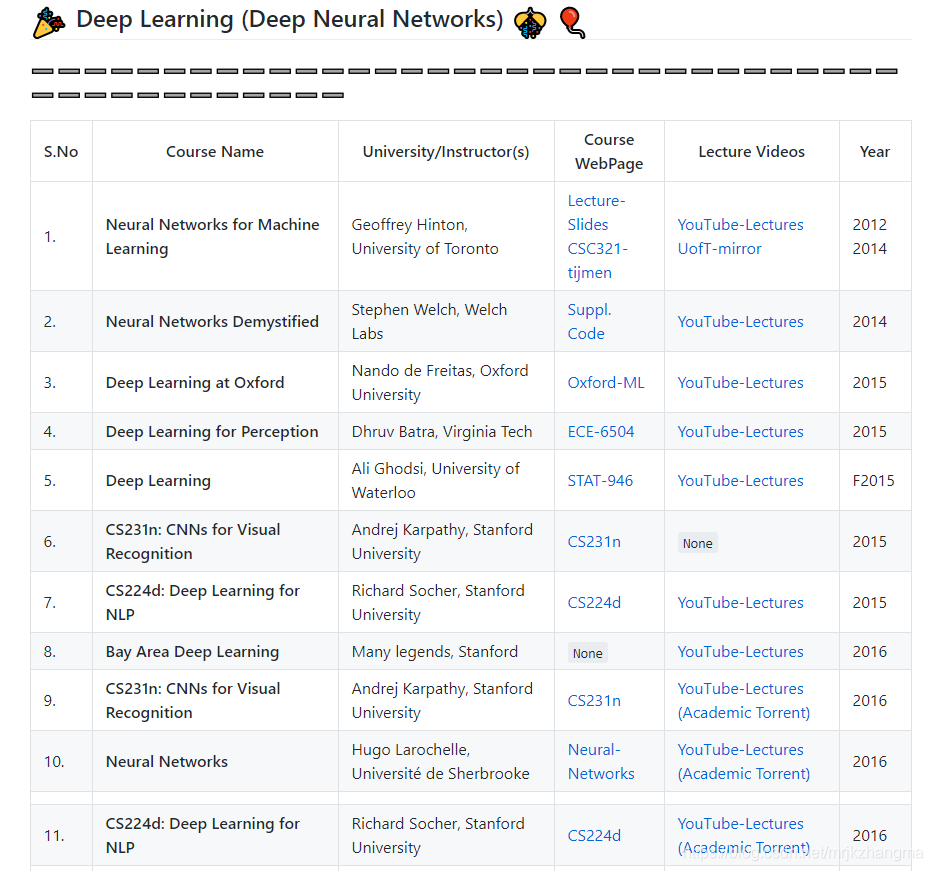The width and height of the screenshot is (933, 871).
Task: Open the Oxford-ML course webpage
Action: point(606,383)
